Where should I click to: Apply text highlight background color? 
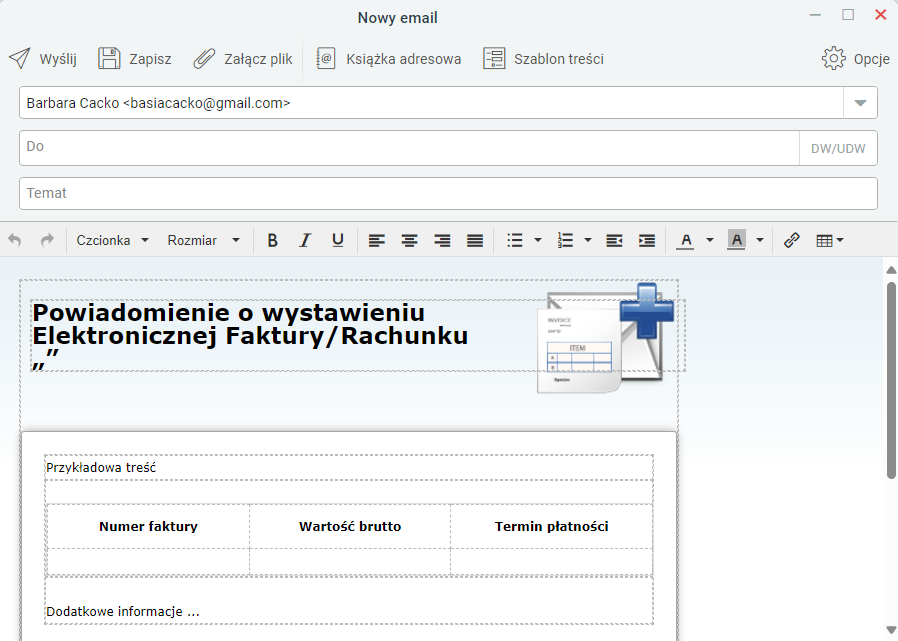[736, 240]
